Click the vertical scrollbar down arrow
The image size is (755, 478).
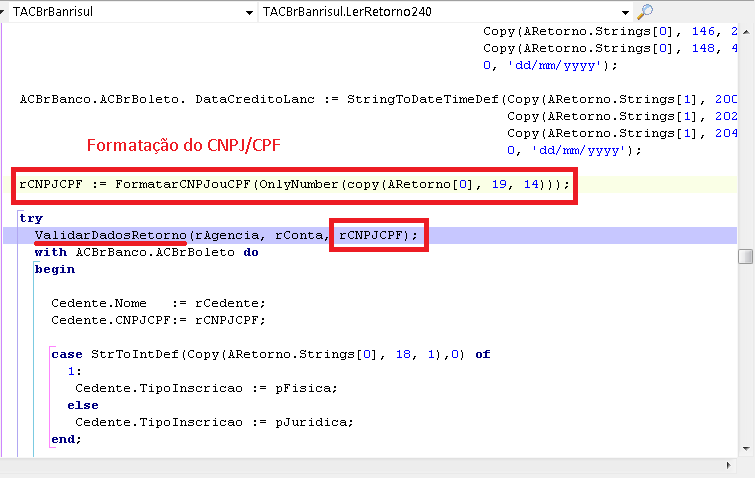746,449
